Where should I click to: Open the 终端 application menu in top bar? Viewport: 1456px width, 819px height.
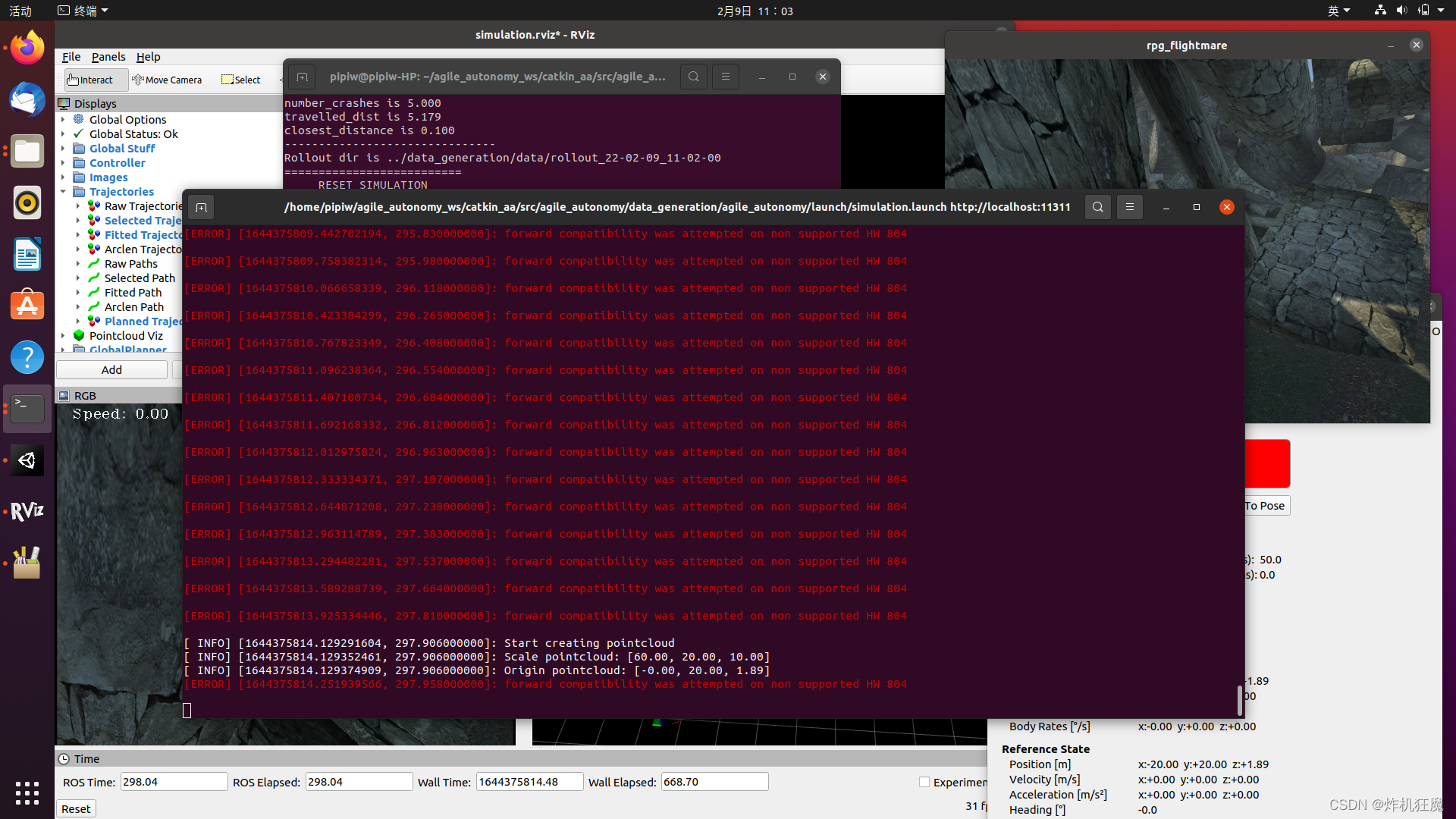click(83, 11)
